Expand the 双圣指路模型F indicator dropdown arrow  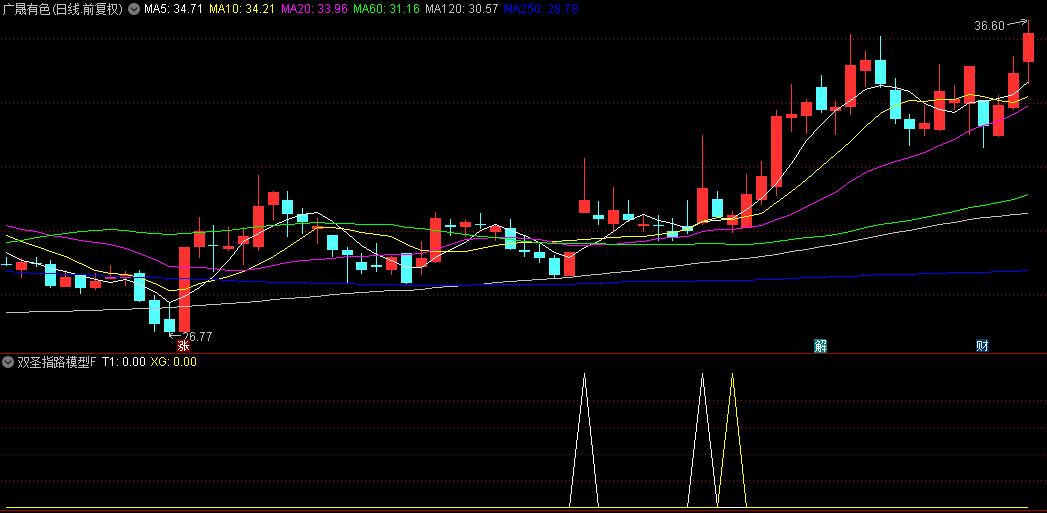(x=8, y=362)
